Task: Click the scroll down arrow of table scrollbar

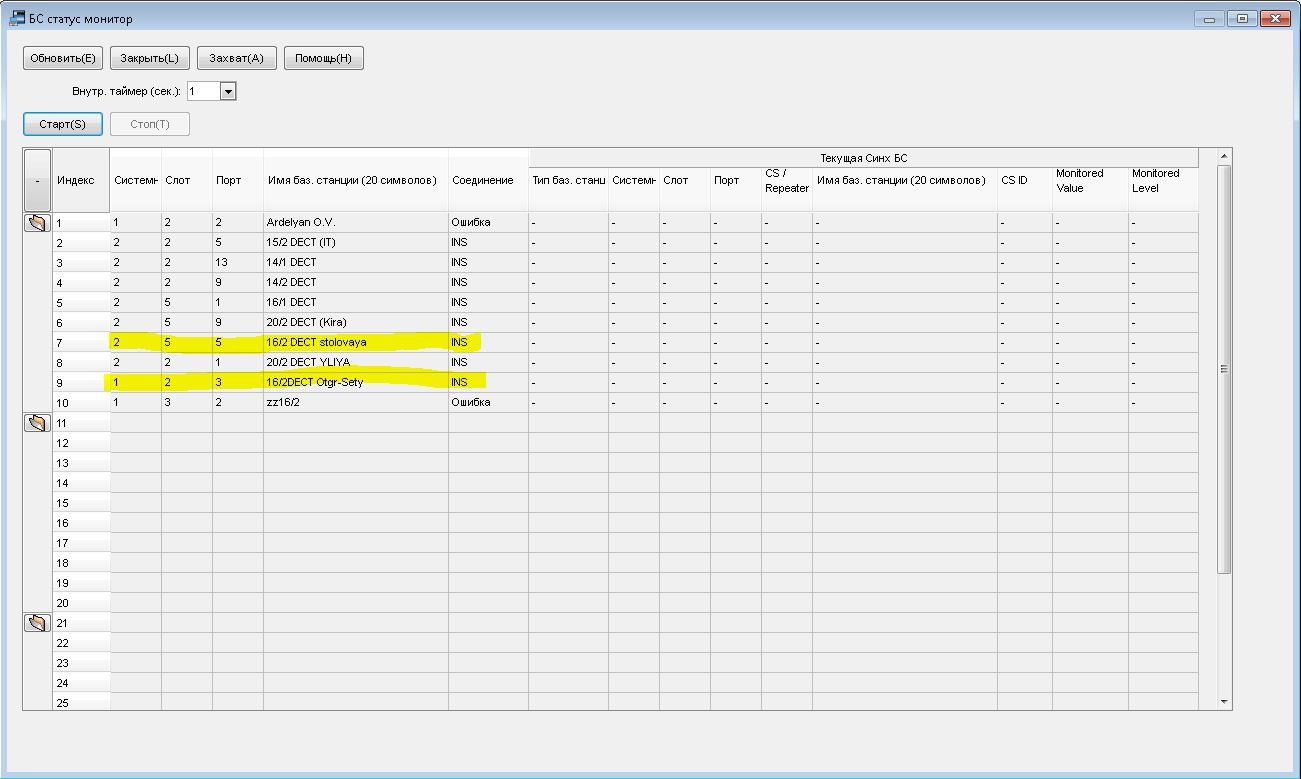Action: 1224,703
